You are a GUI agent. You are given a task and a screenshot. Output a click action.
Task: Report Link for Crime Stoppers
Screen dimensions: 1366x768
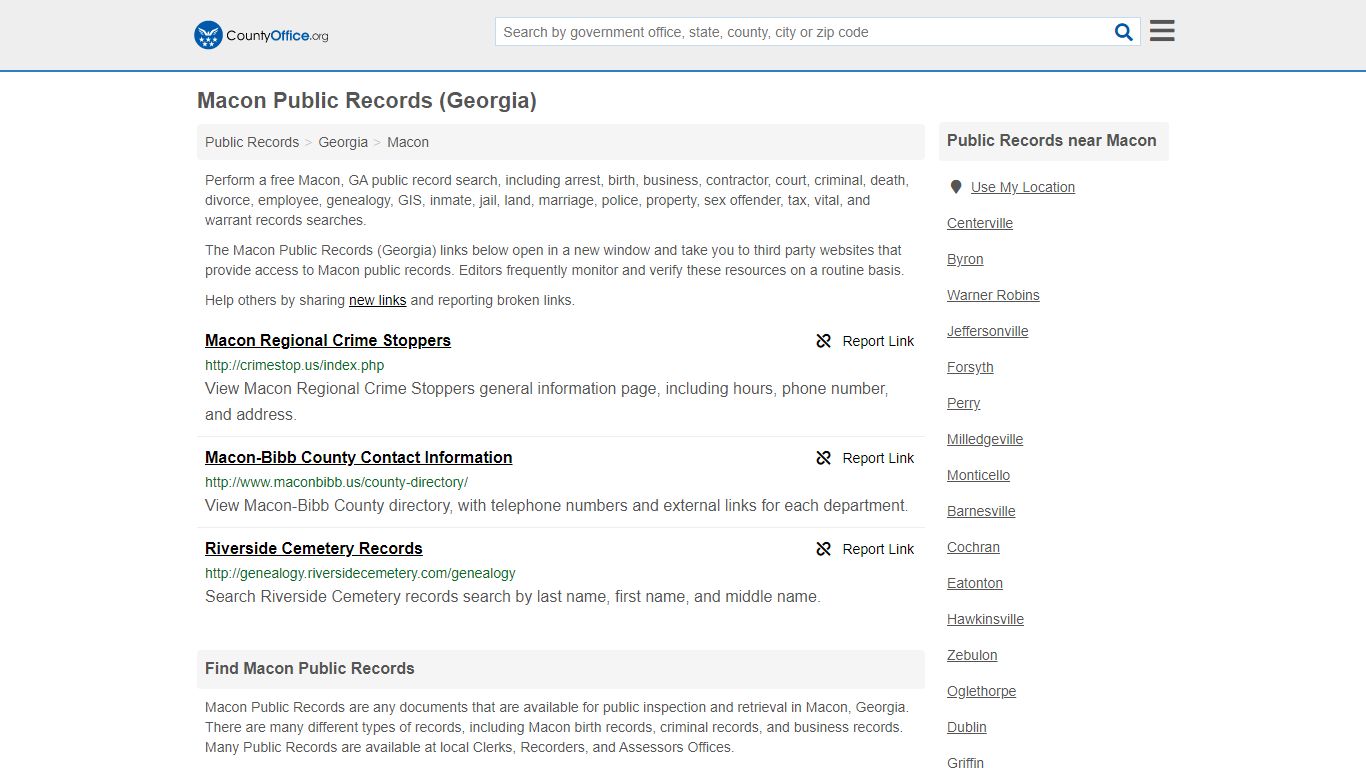[x=878, y=341]
